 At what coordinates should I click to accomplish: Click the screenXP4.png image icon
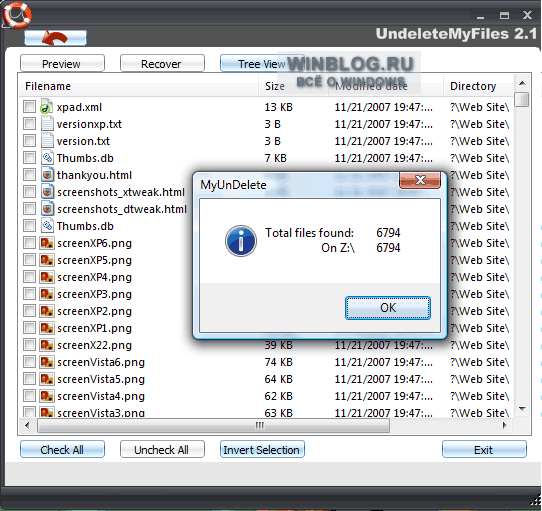[47, 277]
